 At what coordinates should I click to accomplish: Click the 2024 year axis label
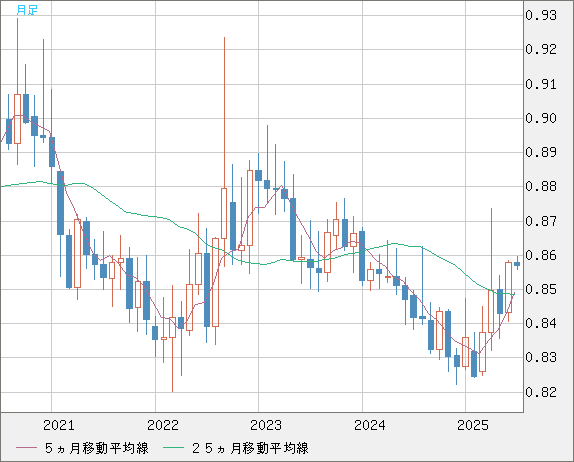pos(370,425)
